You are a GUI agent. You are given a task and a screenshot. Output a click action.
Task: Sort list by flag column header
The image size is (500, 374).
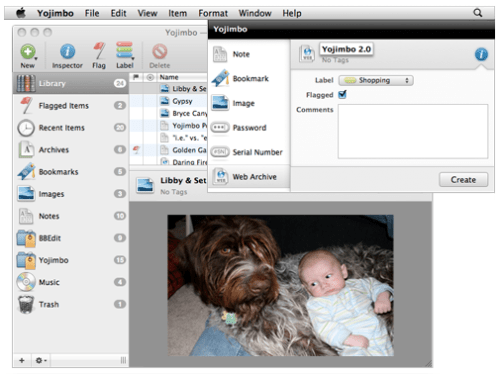coord(136,77)
